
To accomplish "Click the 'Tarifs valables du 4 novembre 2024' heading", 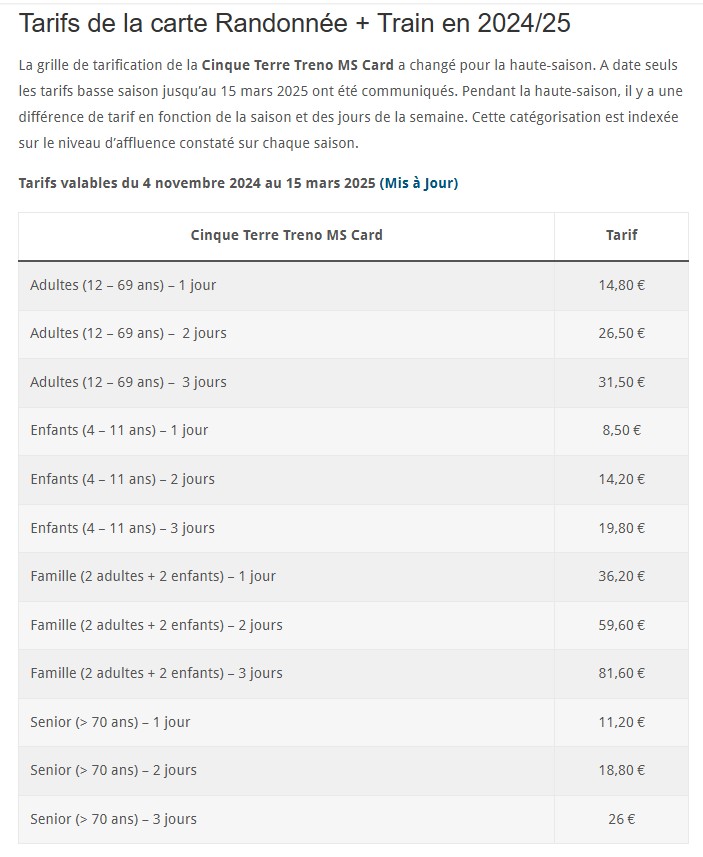I will [197, 183].
